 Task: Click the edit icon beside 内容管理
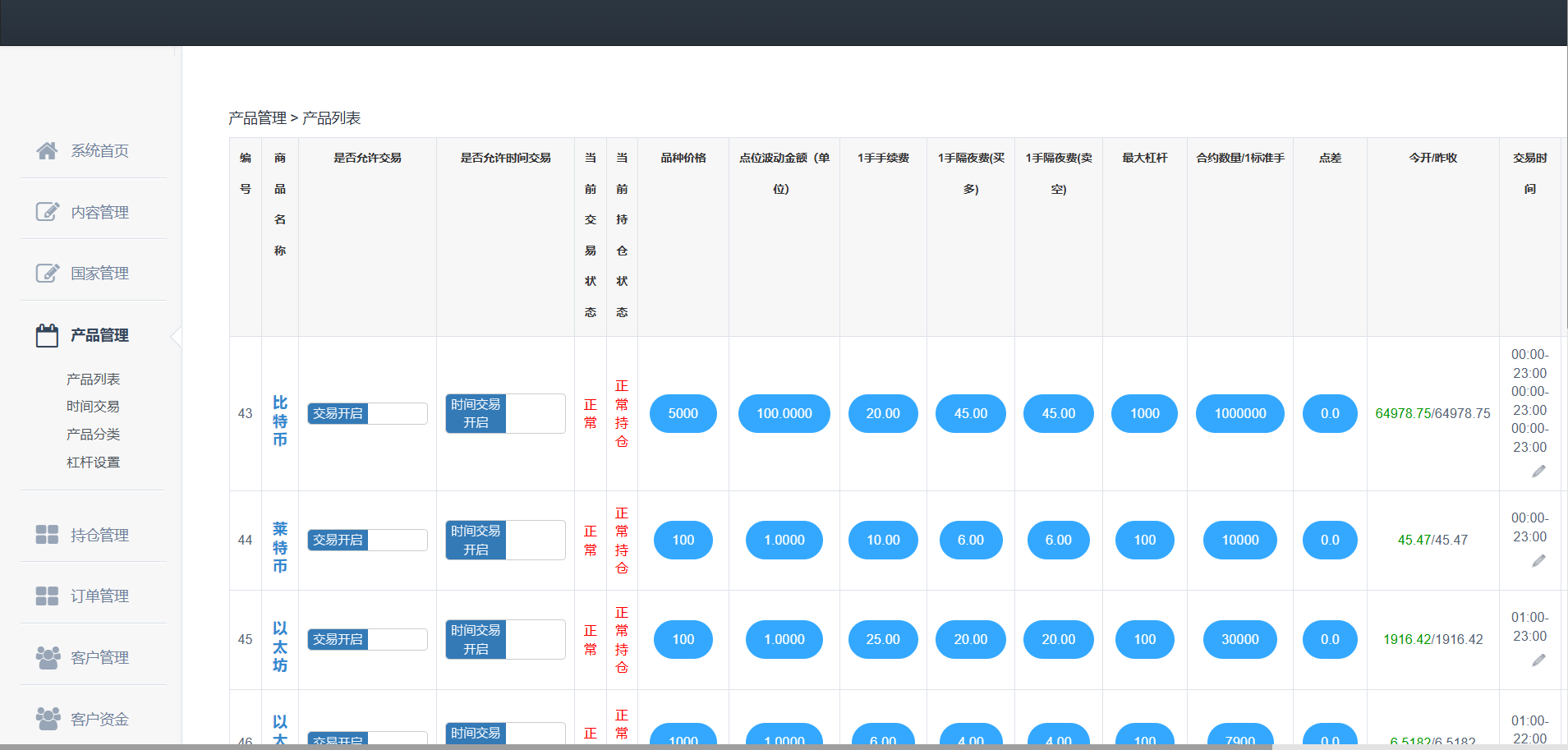pyautogui.click(x=47, y=212)
